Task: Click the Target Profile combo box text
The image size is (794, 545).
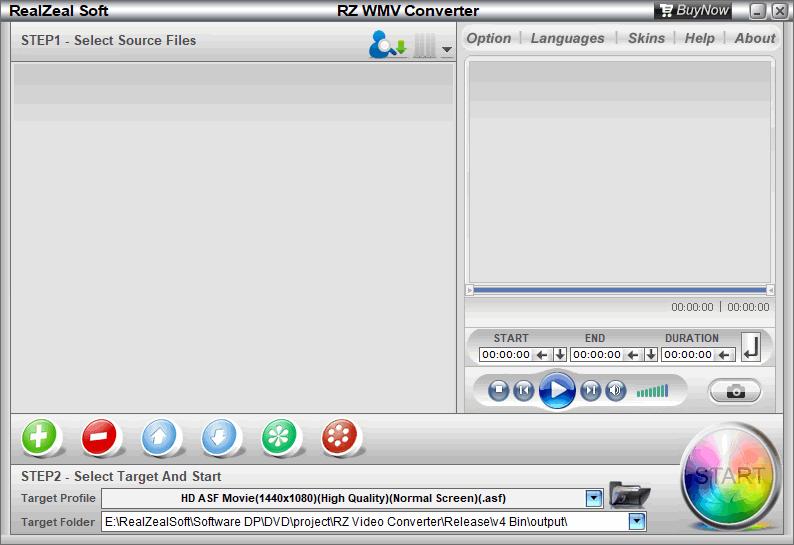Action: [343, 498]
